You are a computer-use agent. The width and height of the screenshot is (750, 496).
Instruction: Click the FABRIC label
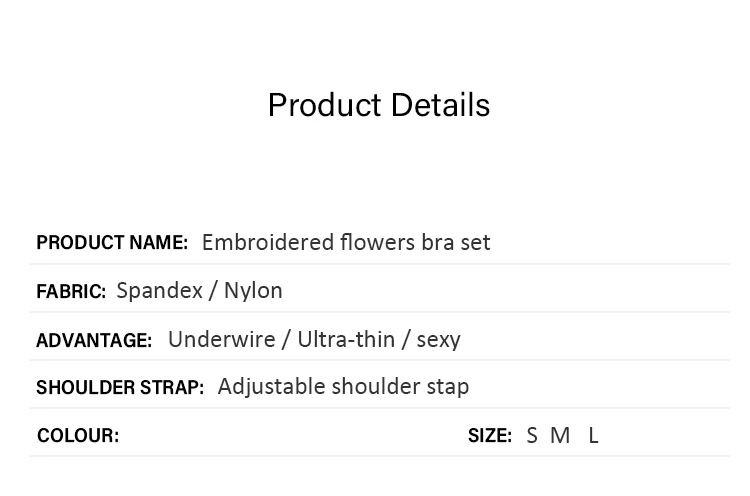71,291
